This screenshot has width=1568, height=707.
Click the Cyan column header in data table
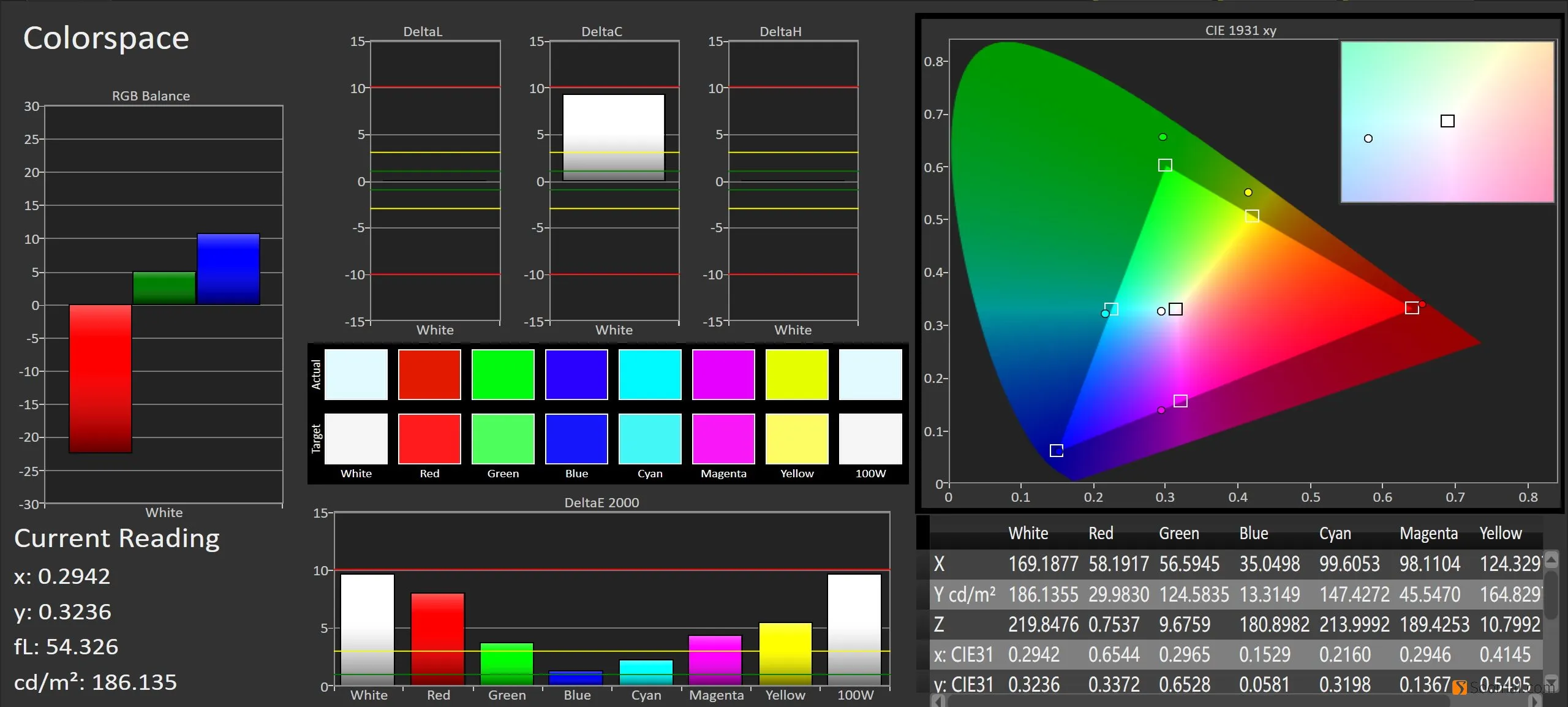[1335, 533]
